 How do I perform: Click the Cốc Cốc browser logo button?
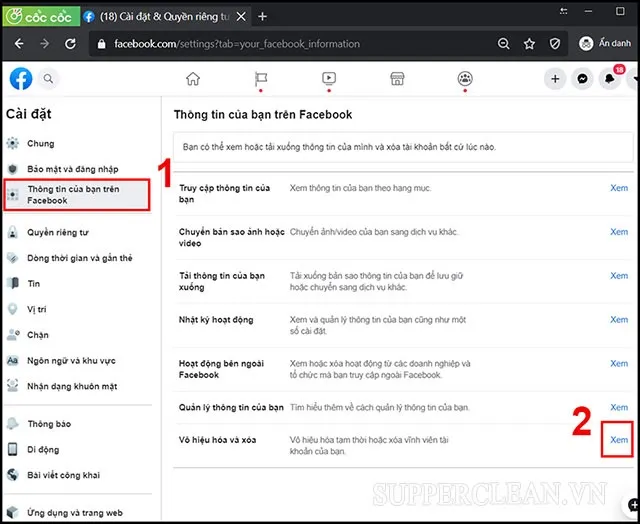point(41,17)
